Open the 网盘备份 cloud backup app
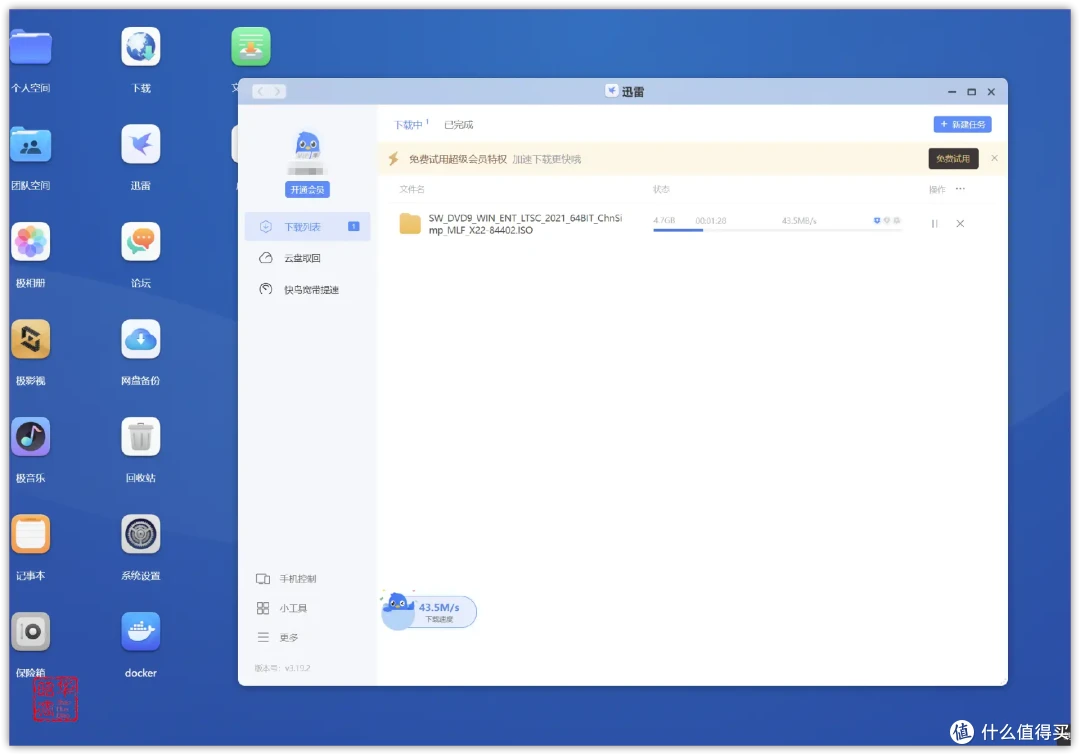1080x755 pixels. tap(141, 340)
